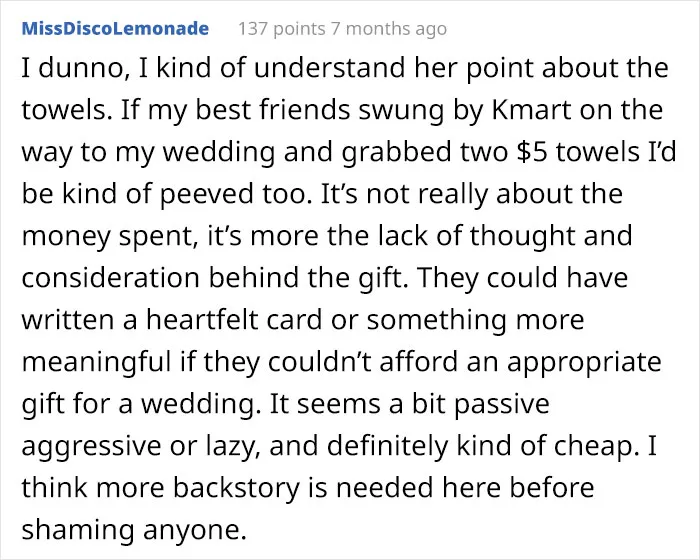Click the 137 points score text
The image size is (700, 560).
pyautogui.click(x=282, y=29)
